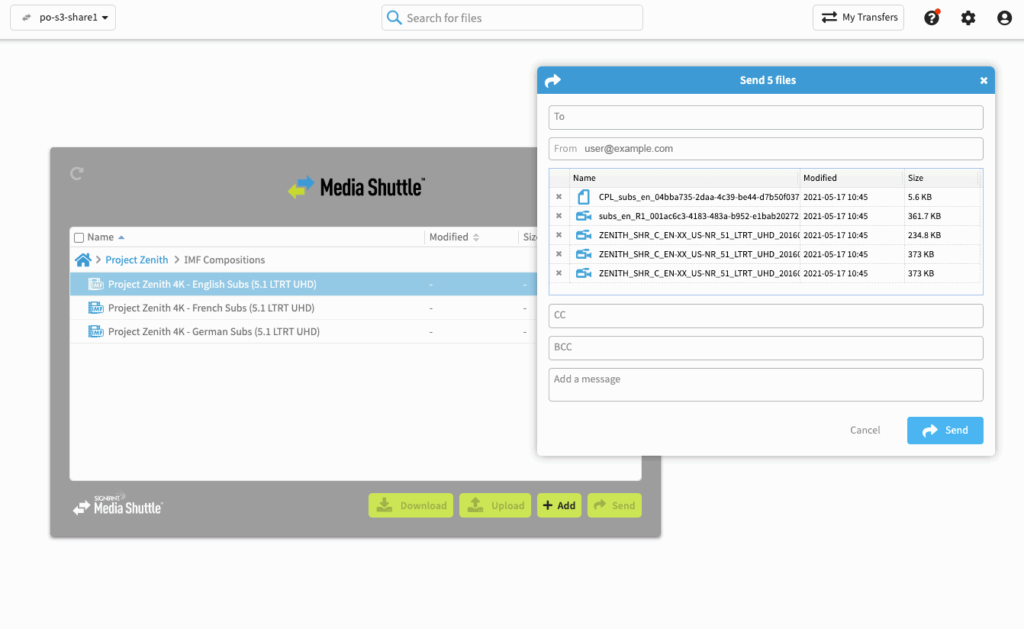Click the refresh icon in file browser
The height and width of the screenshot is (629, 1024).
point(77,174)
